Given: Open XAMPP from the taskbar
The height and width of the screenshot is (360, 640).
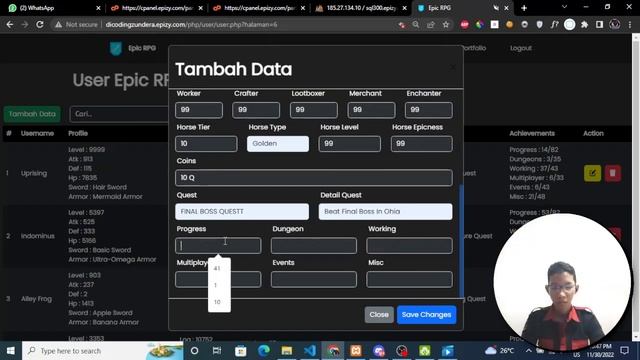Looking at the screenshot, I should click(356, 351).
